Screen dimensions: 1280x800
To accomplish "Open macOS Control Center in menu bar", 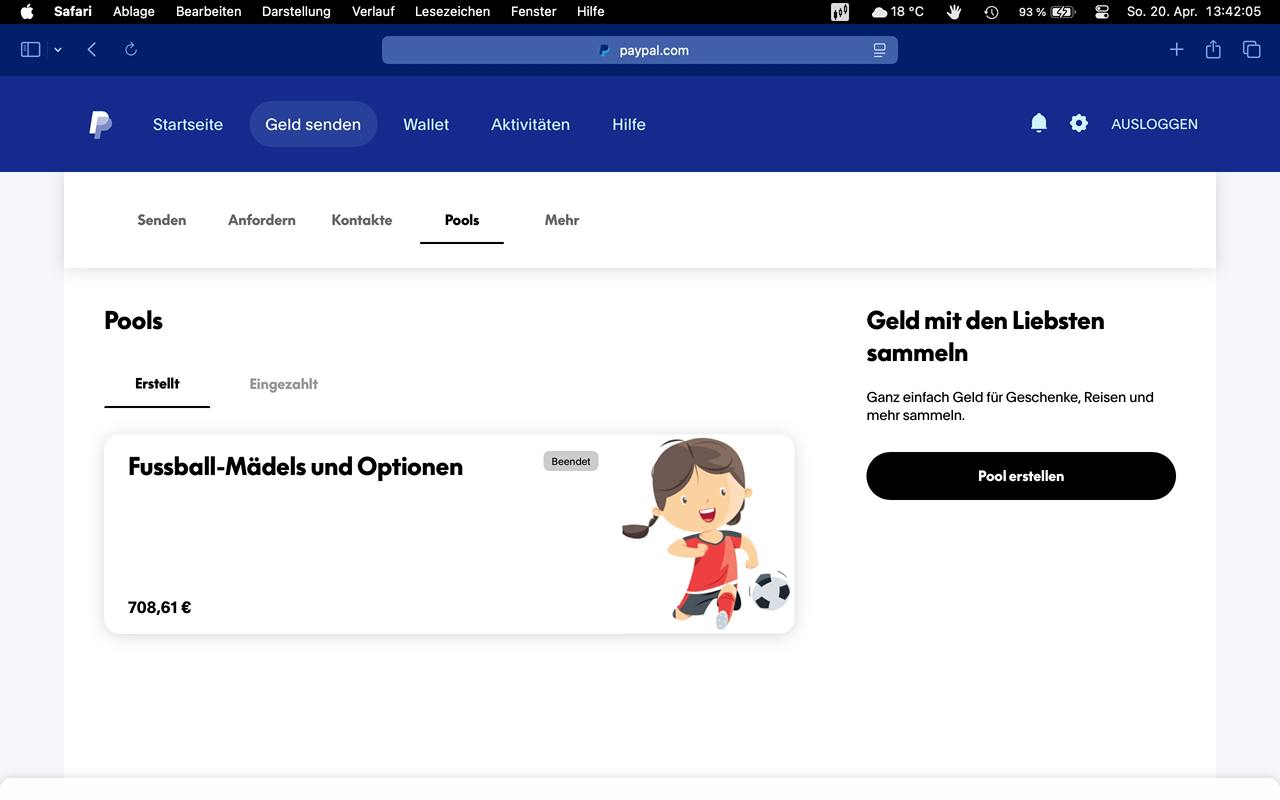I will [1102, 12].
